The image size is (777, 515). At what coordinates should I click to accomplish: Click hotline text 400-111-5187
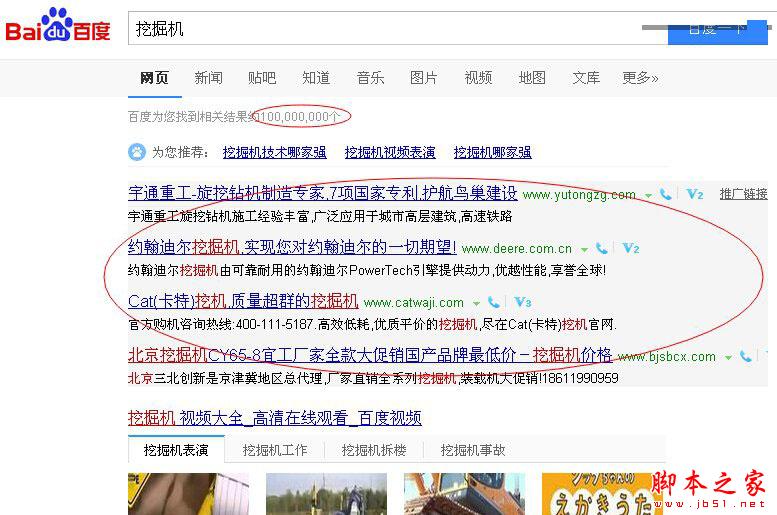[x=275, y=325]
